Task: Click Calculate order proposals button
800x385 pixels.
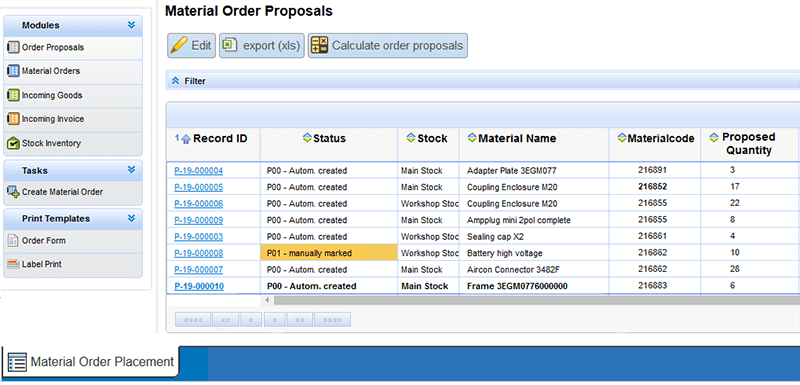Action: [x=388, y=45]
